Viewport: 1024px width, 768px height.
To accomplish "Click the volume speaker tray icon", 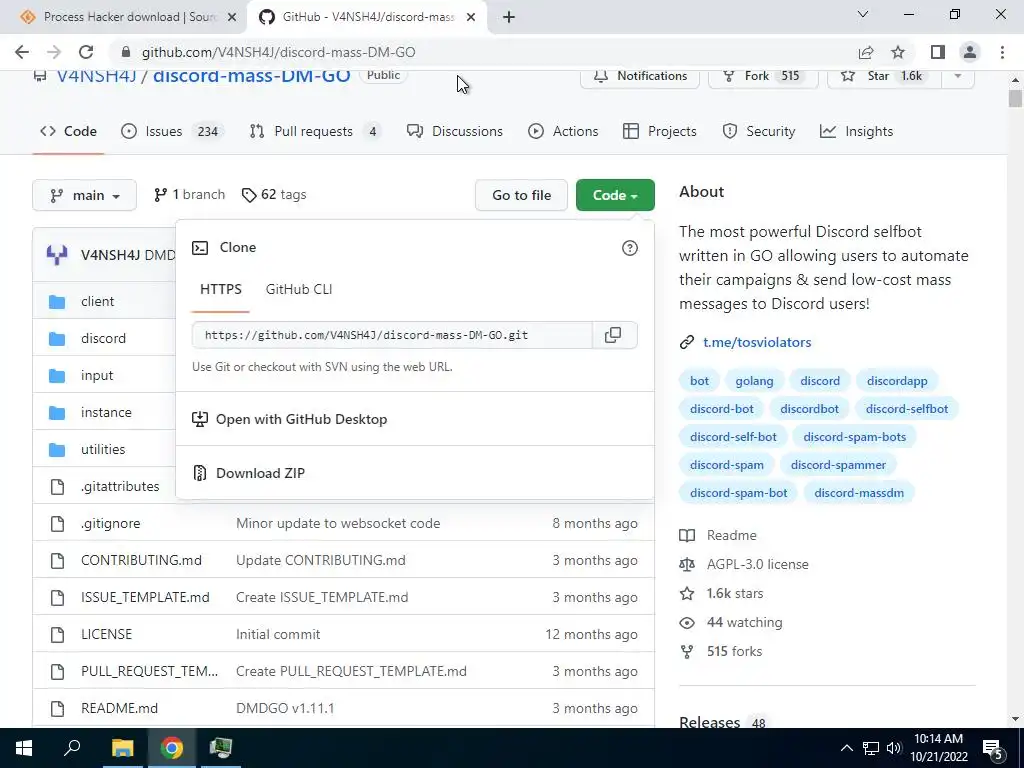I will click(893, 748).
